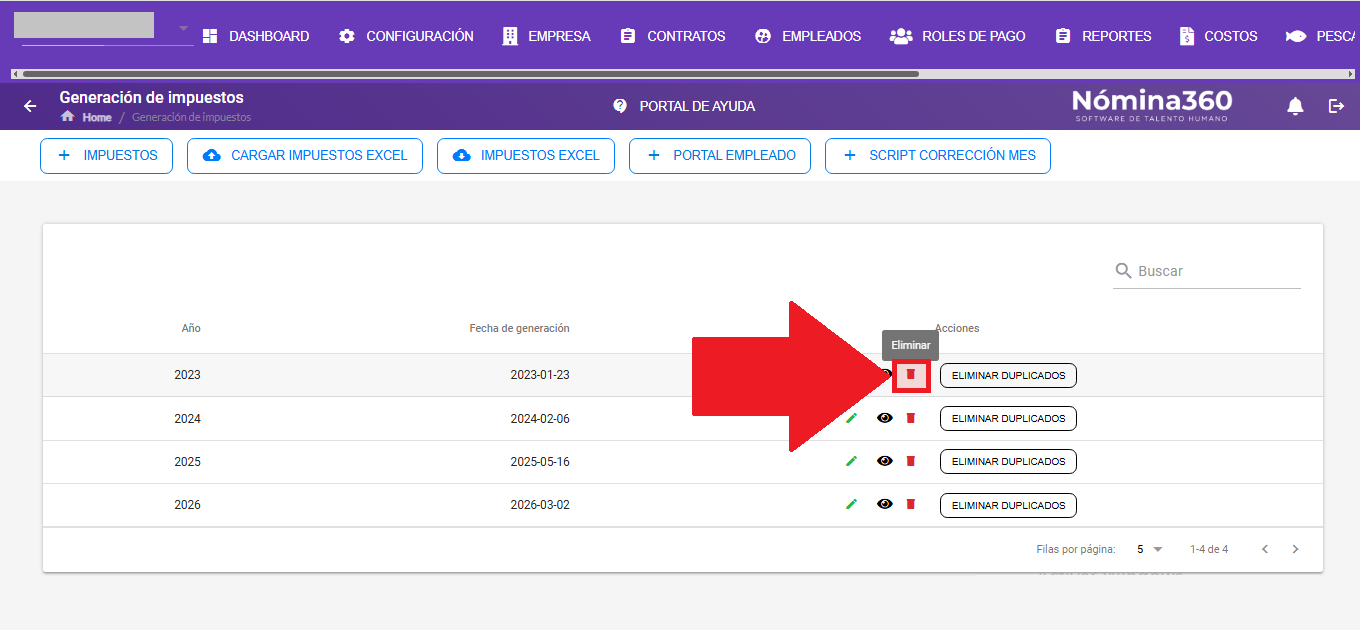Click the date 2024-02-06
Image resolution: width=1360 pixels, height=630 pixels.
[x=540, y=419]
